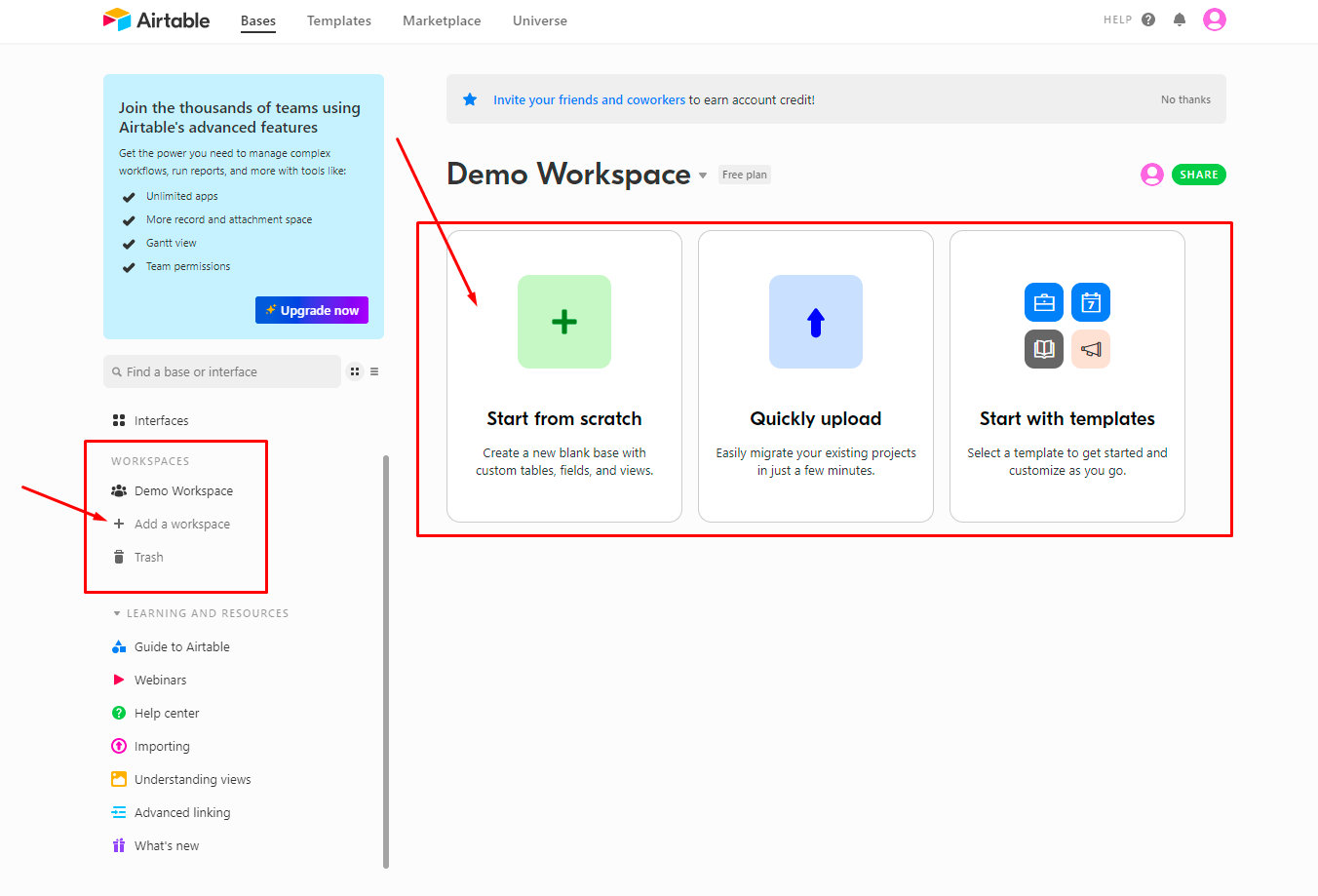Open the Start with templates card title
The image size is (1318, 896).
coord(1067,418)
